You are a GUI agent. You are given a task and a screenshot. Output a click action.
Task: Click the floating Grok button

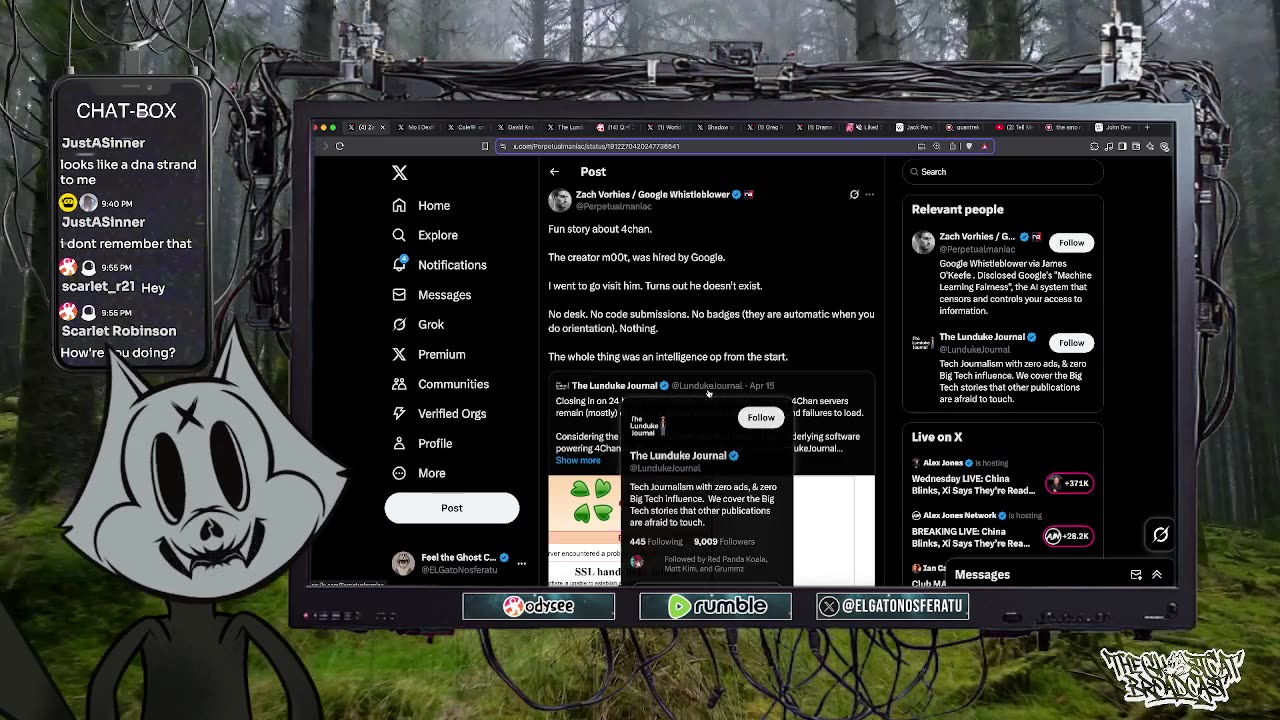click(1160, 535)
